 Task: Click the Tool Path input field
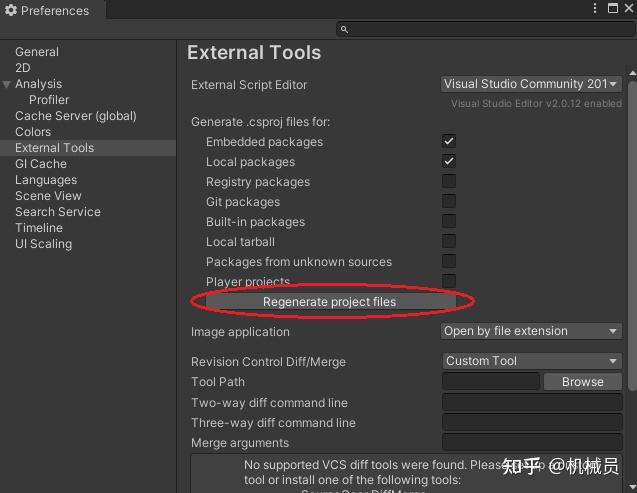(x=491, y=382)
